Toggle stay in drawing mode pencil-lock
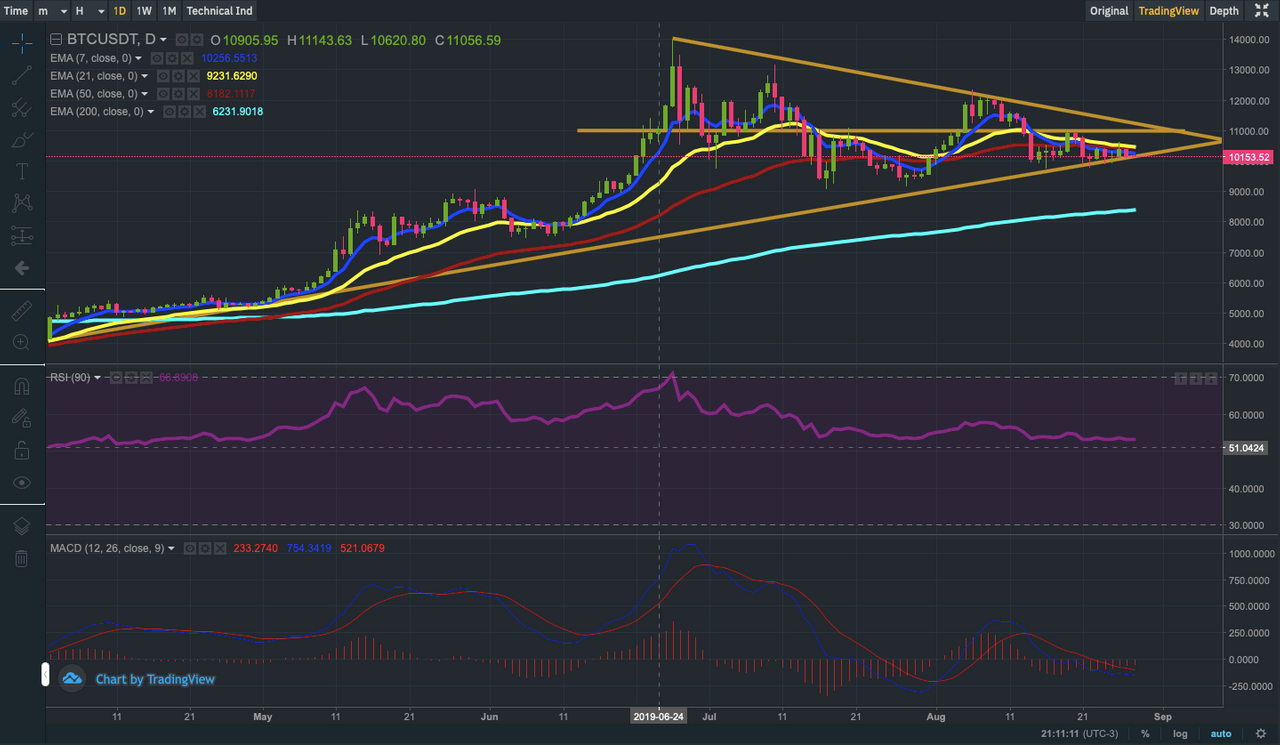Screen dimensions: 1280x745 [21, 418]
